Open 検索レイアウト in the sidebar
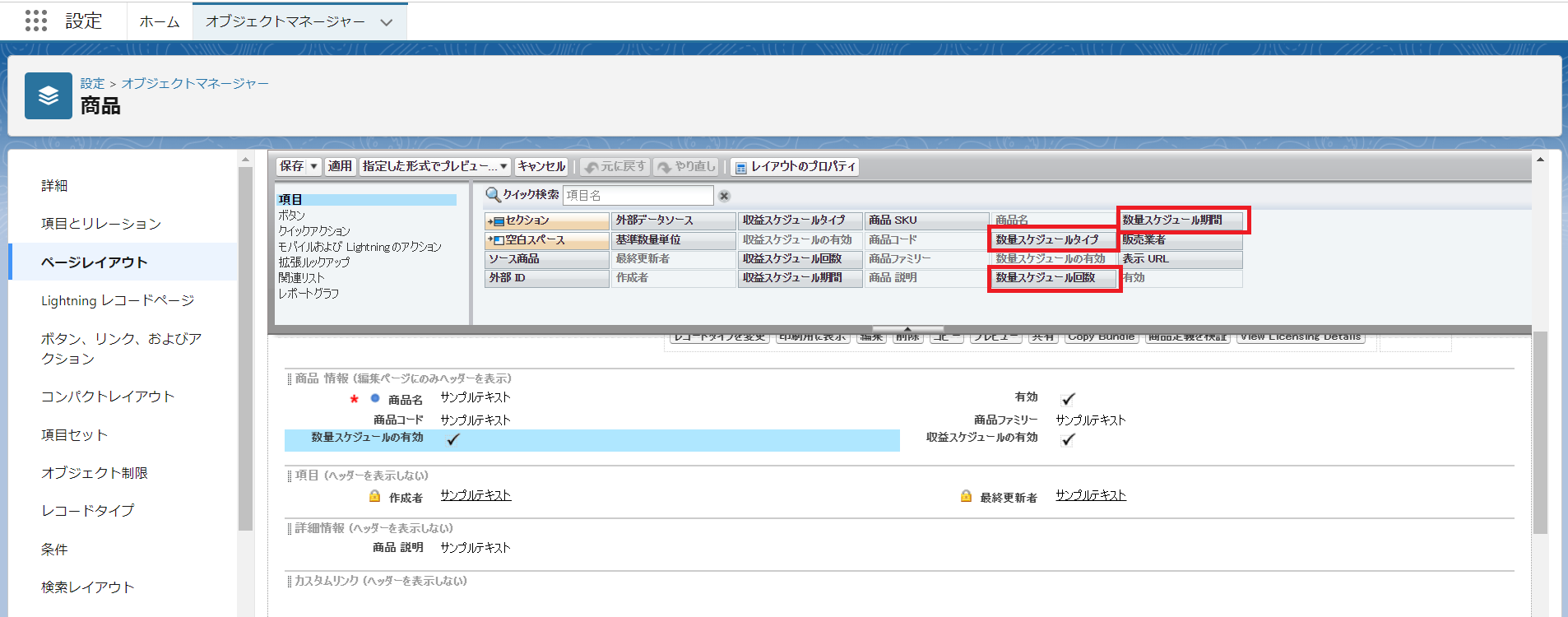Image resolution: width=1568 pixels, height=617 pixels. (87, 587)
